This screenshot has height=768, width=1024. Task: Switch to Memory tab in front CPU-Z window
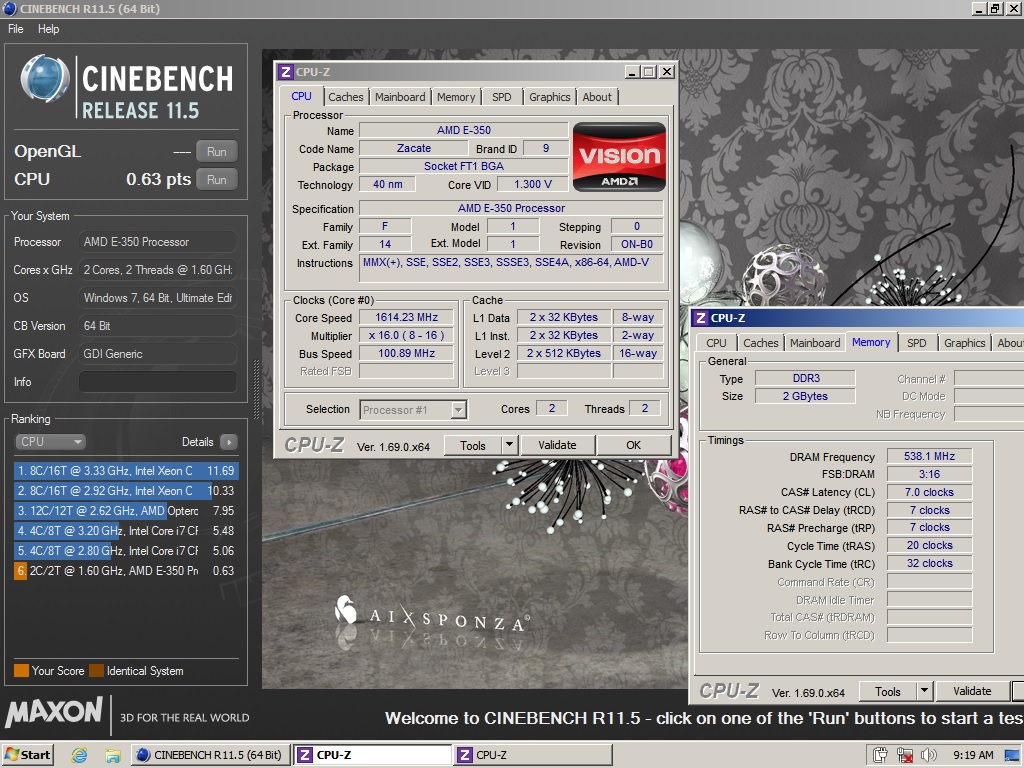tap(456, 97)
